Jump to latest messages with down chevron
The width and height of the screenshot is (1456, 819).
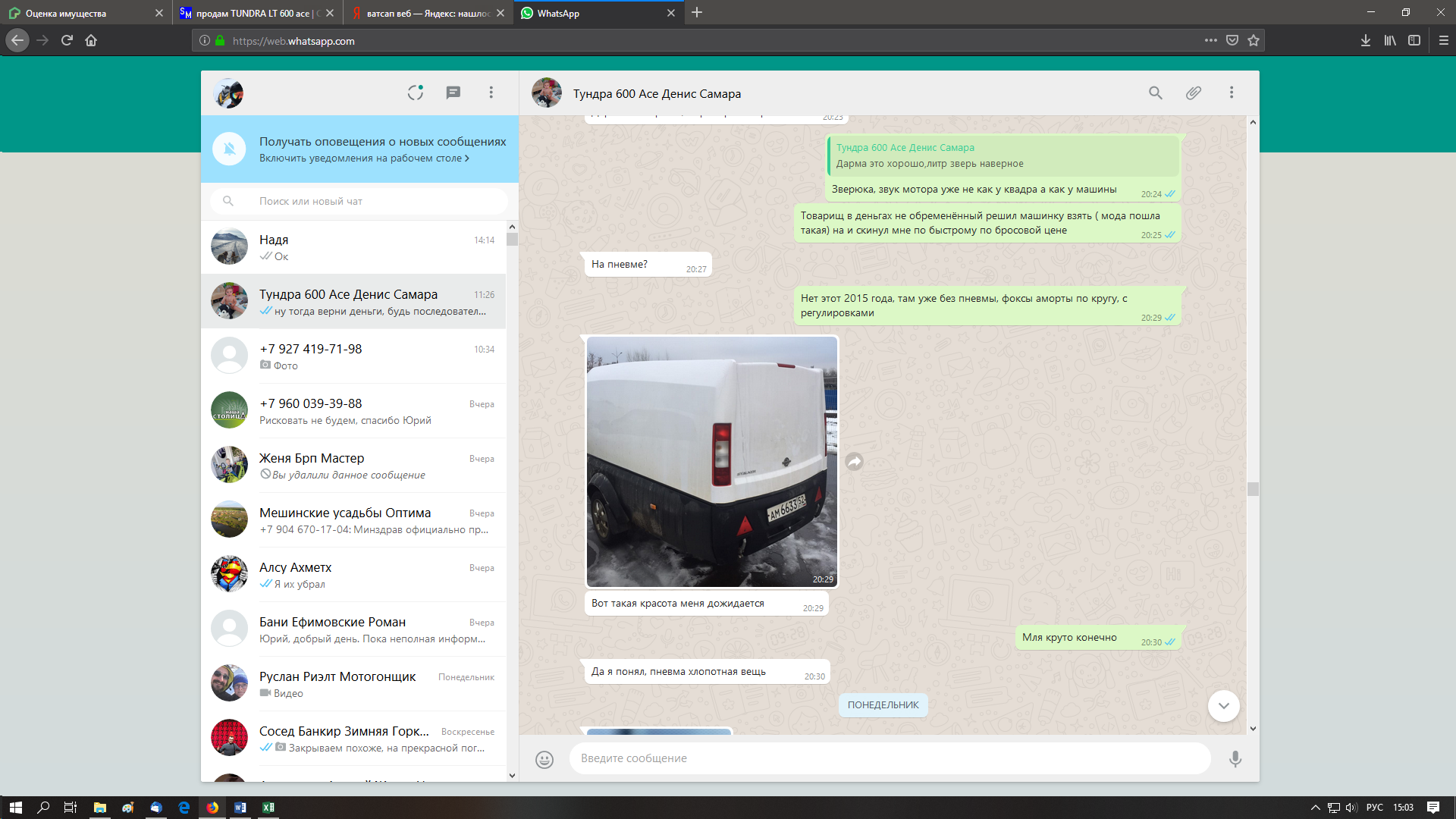1223,706
